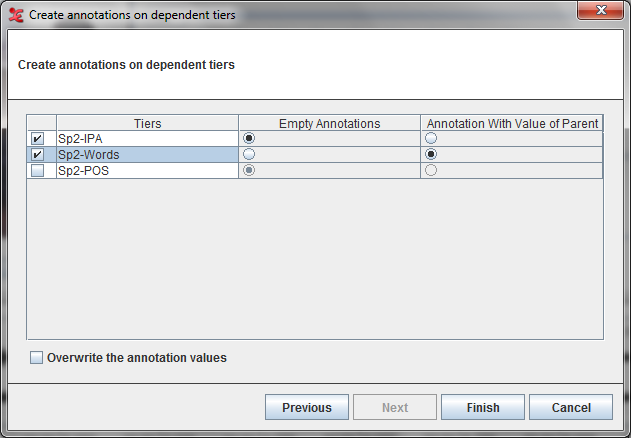Cancel the dependent tiers dialog
Viewport: 631px width, 438px height.
tap(570, 407)
